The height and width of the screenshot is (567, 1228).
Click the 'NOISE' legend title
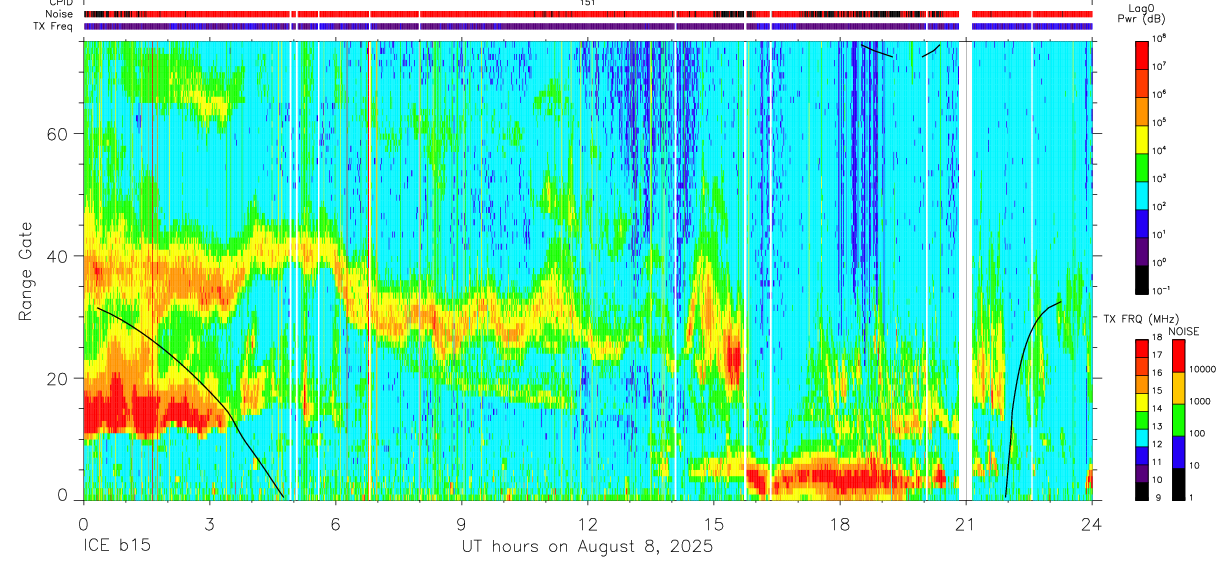coord(1184,330)
